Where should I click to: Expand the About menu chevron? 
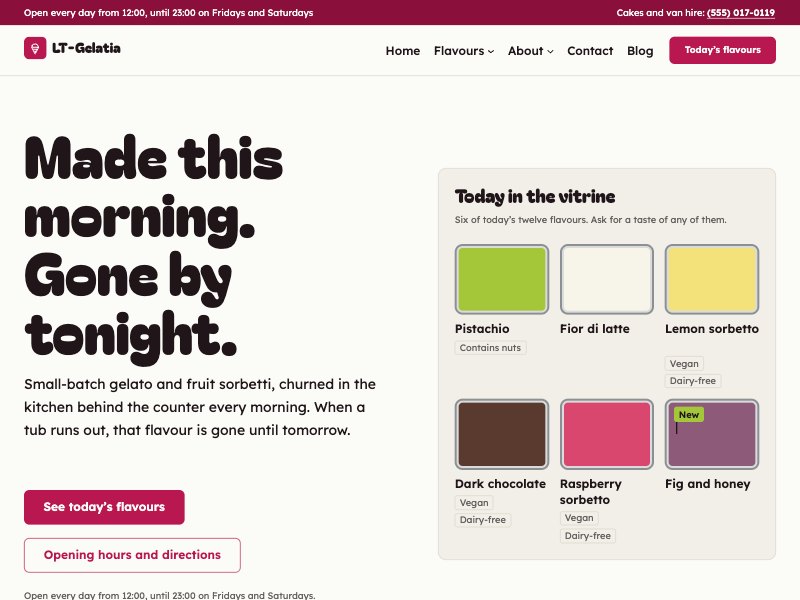[550, 52]
